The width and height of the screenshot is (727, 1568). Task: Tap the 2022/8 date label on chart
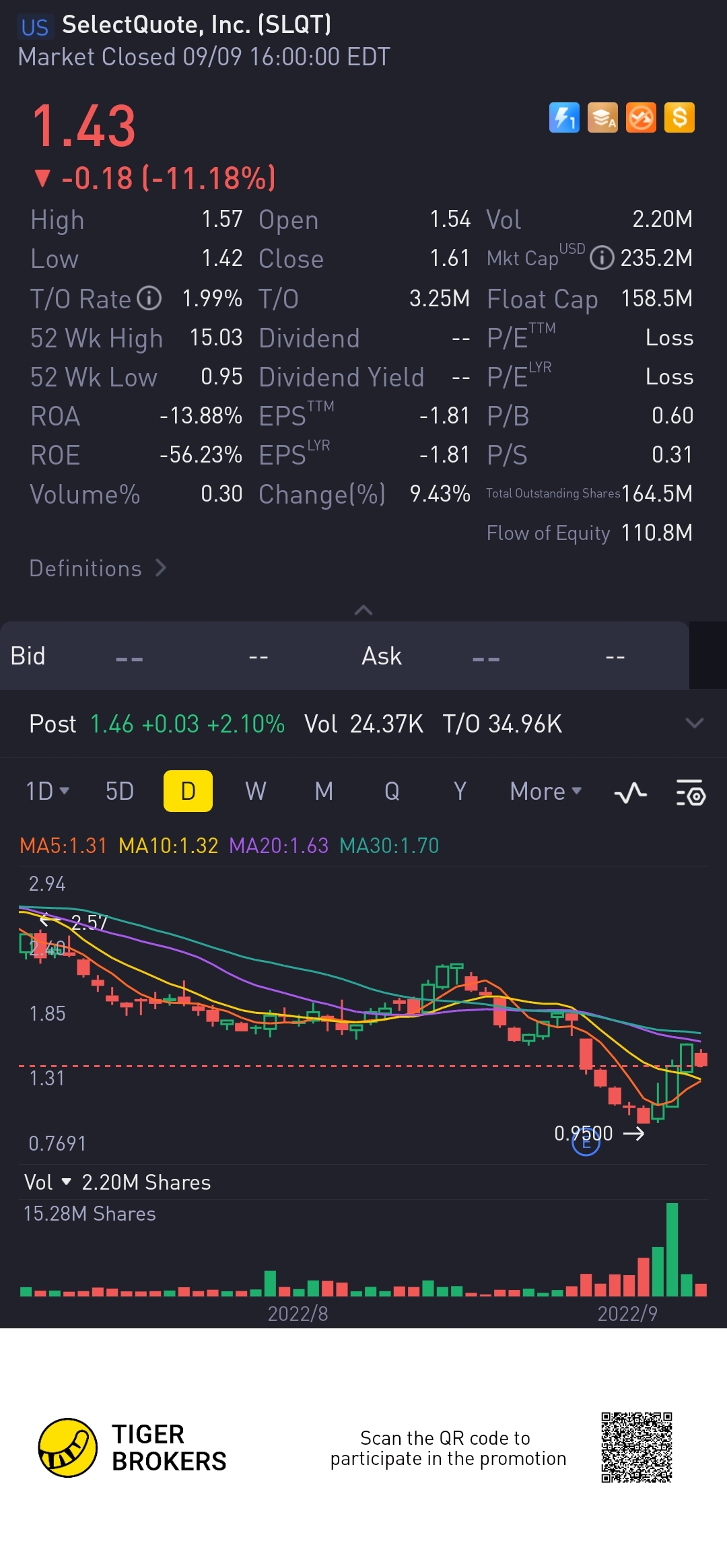click(x=298, y=1314)
